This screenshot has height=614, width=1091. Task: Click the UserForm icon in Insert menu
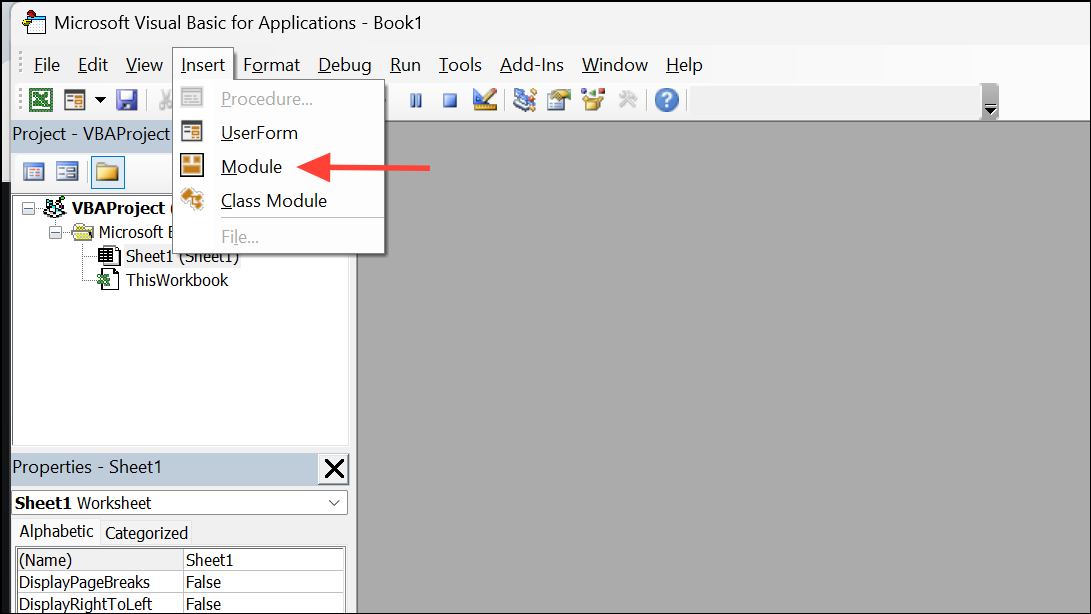coord(192,132)
